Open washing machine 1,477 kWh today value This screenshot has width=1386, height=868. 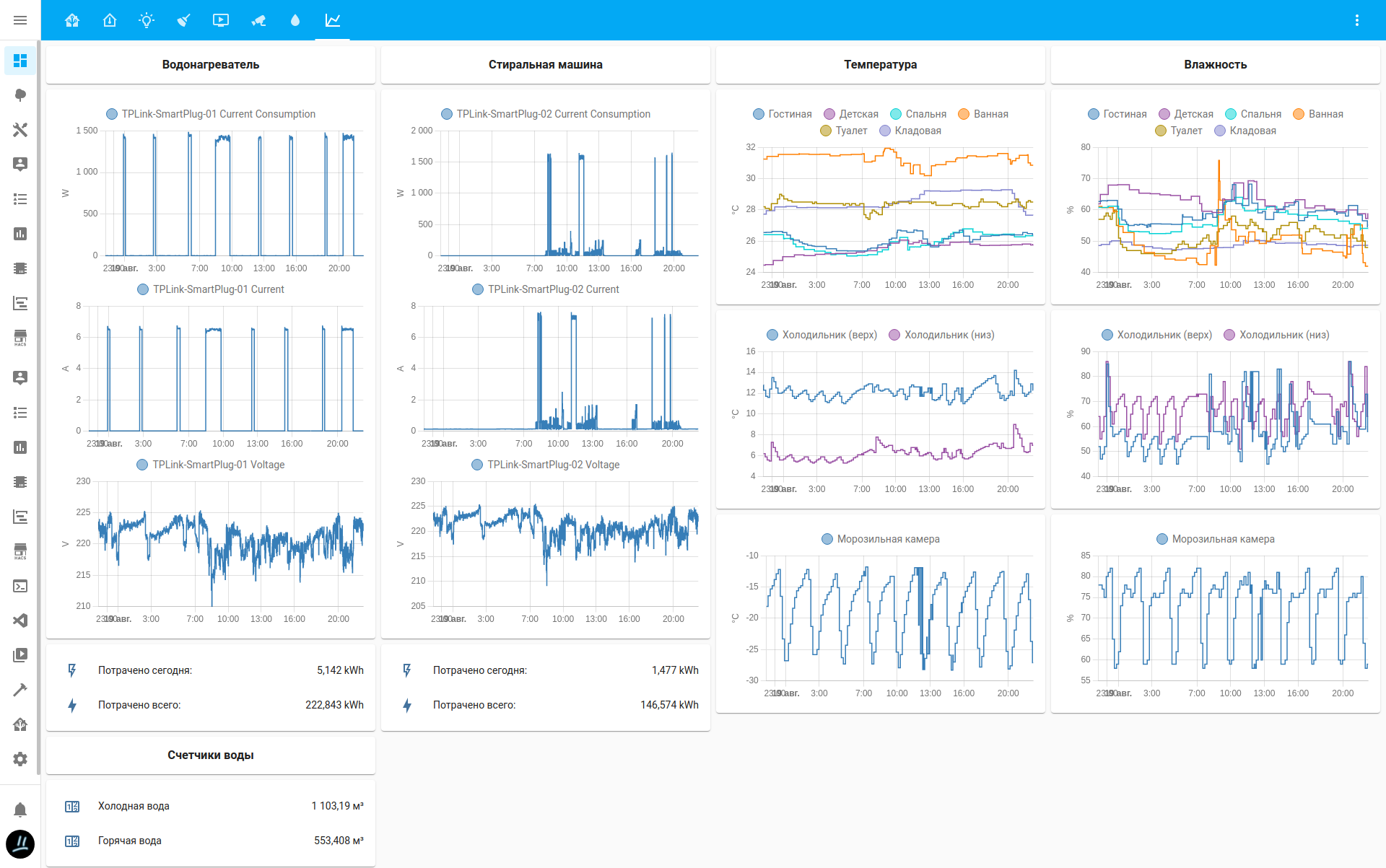tap(675, 670)
